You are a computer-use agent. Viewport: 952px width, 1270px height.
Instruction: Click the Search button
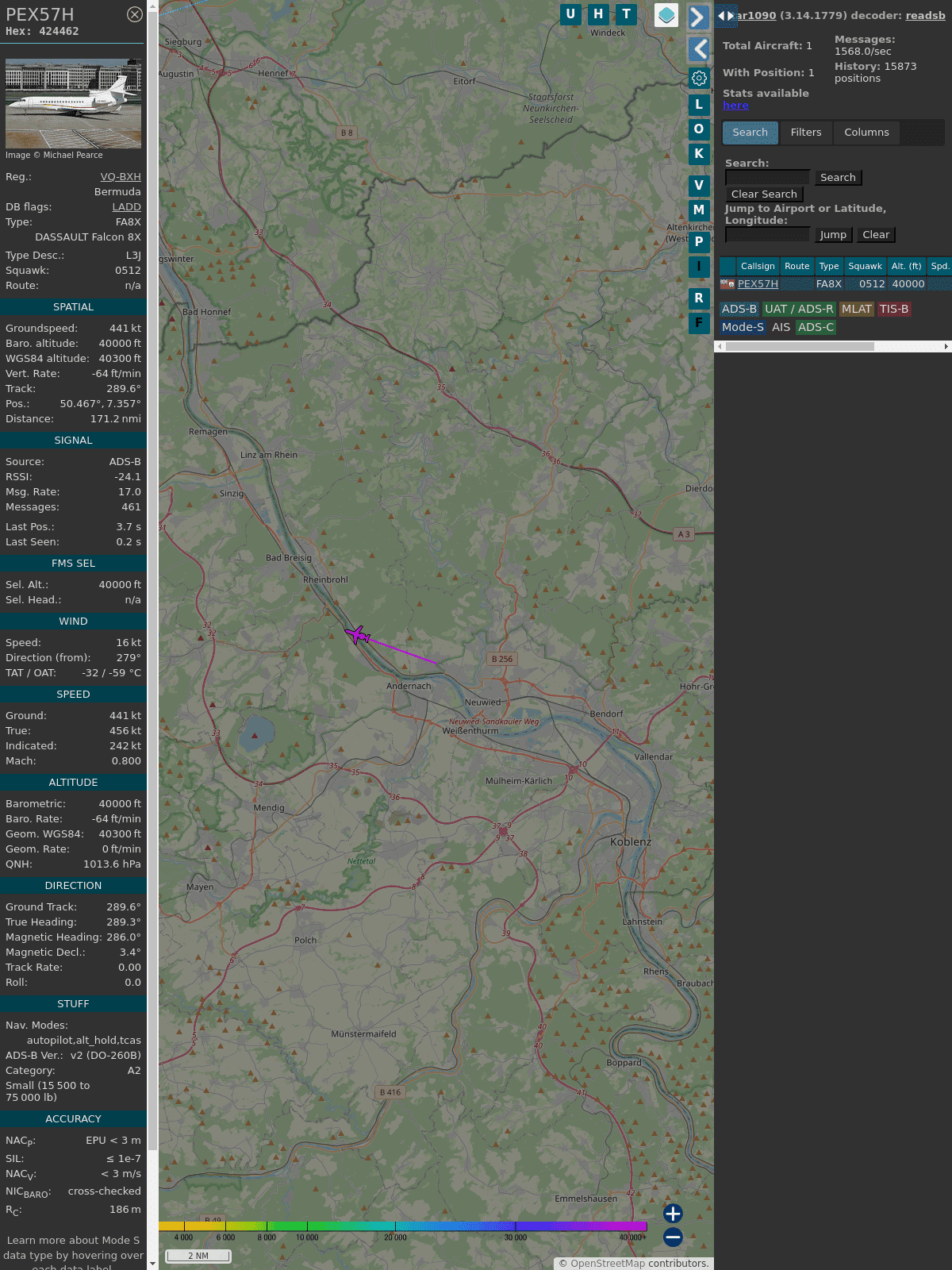coord(838,178)
